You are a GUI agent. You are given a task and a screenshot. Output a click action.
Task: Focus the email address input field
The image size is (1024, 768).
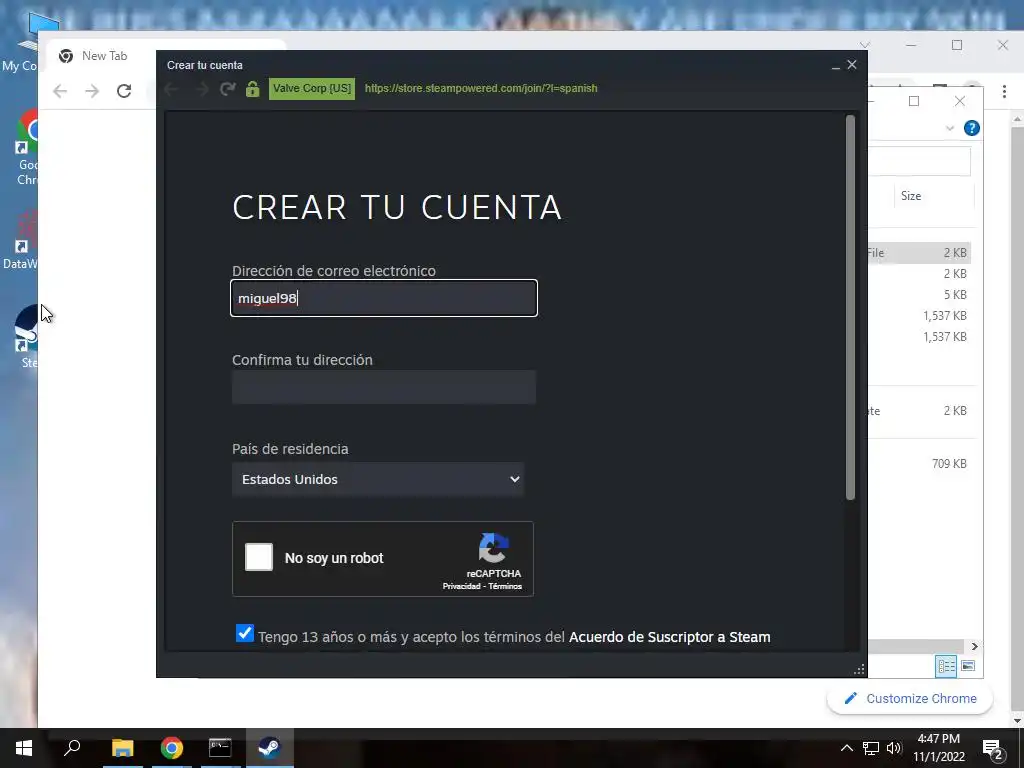coord(384,298)
